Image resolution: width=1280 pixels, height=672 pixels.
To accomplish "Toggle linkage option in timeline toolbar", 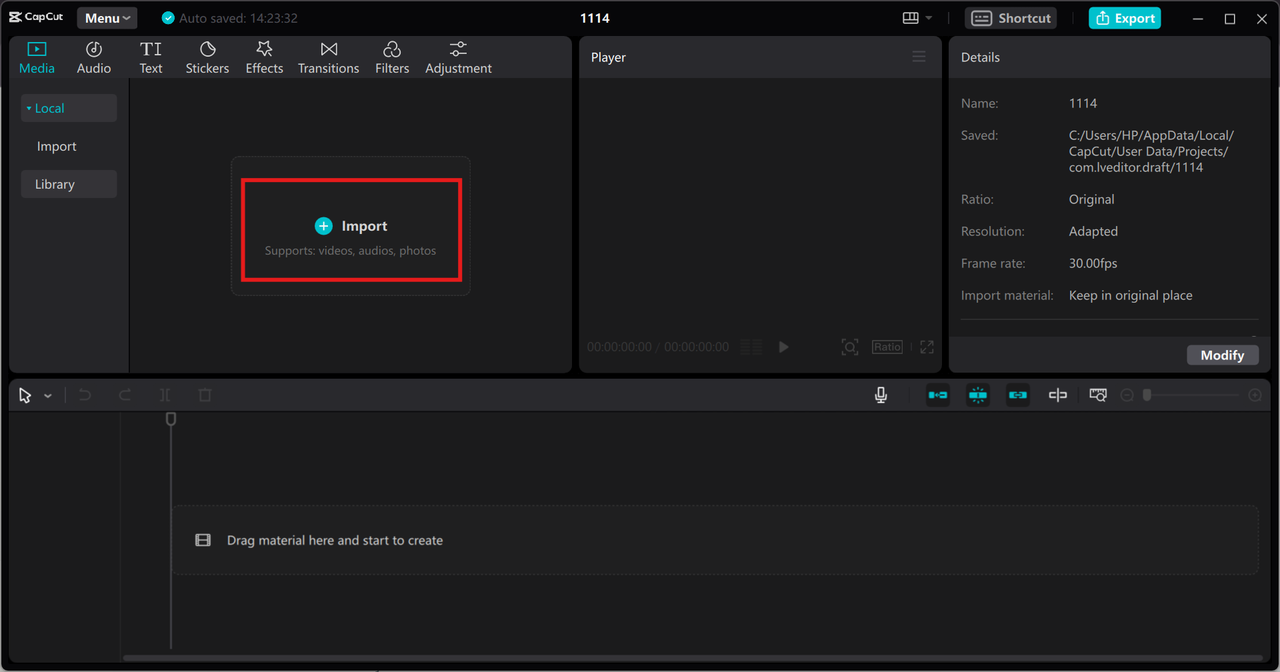I will click(x=1018, y=395).
